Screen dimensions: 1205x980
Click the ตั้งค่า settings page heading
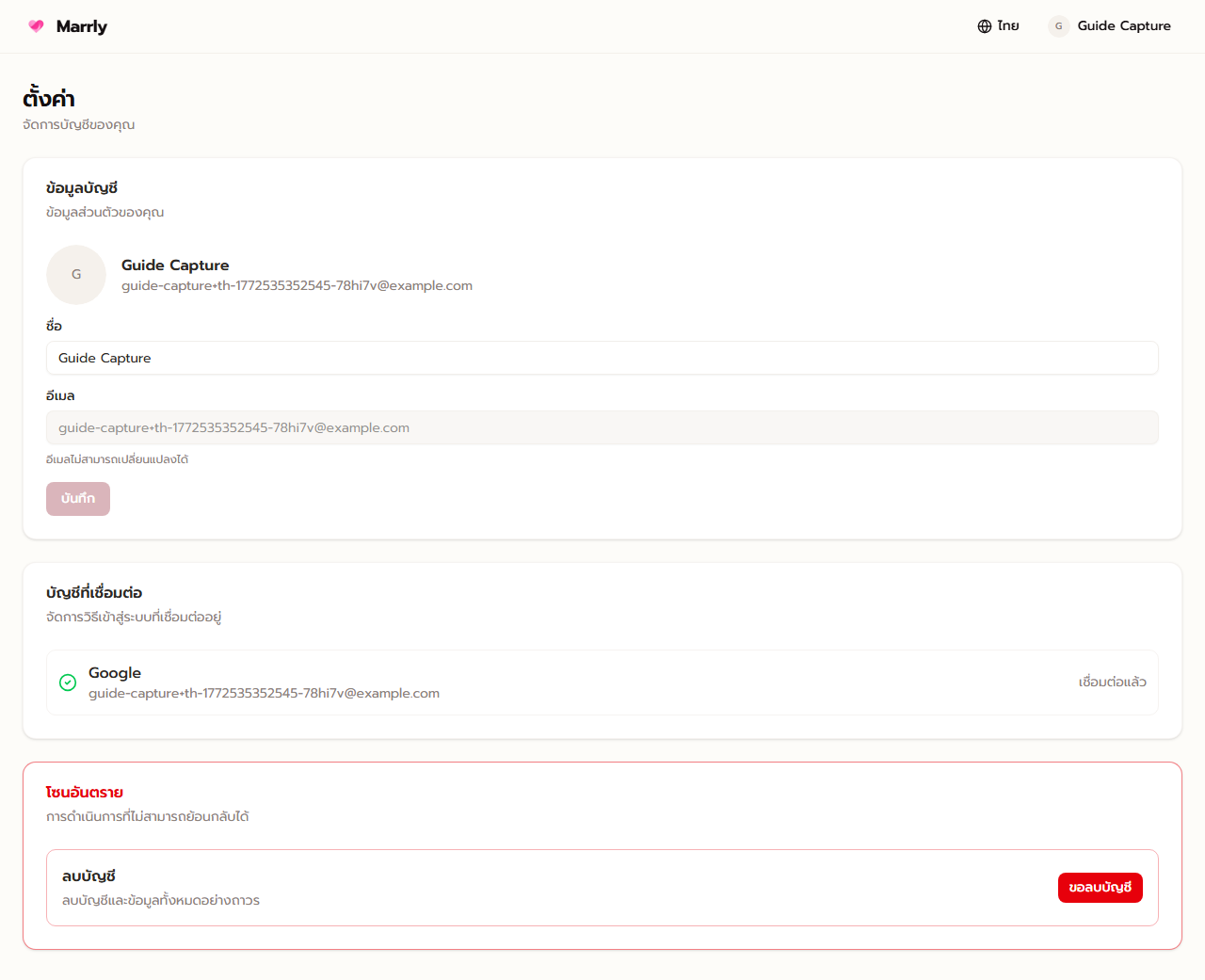tap(48, 97)
